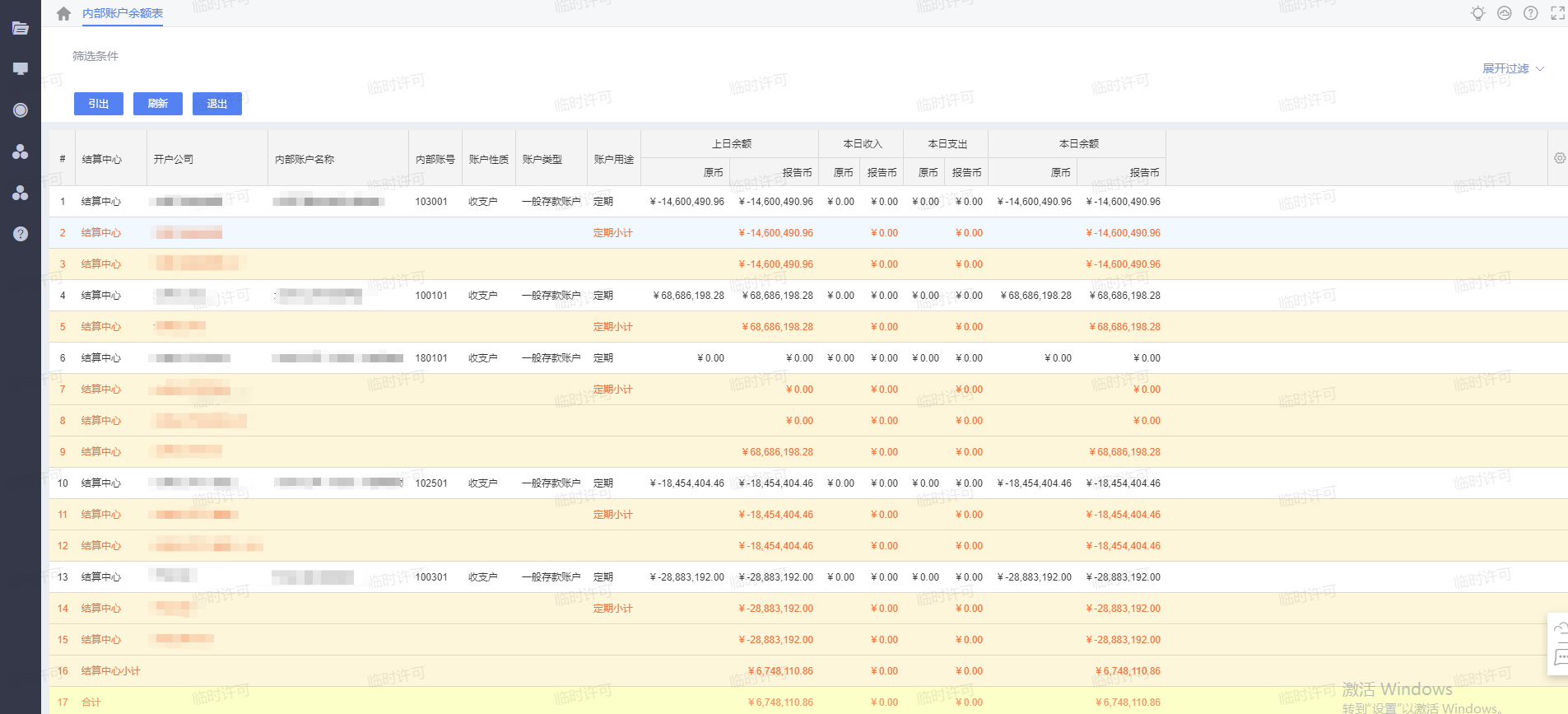The width and height of the screenshot is (1568, 714).
Task: Open the folder icon in left sidebar
Action: tap(21, 28)
